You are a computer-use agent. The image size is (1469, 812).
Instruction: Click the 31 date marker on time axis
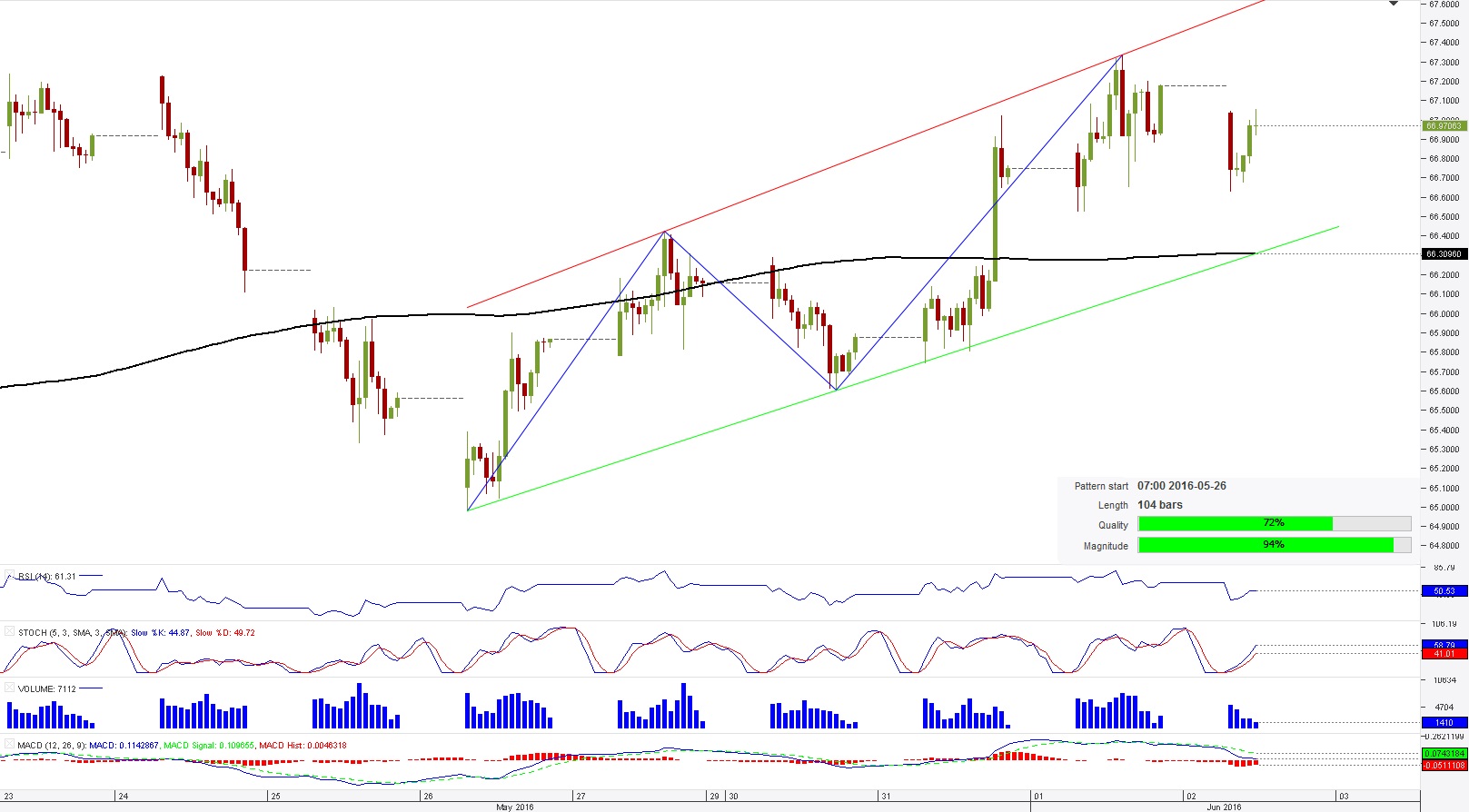coord(886,797)
